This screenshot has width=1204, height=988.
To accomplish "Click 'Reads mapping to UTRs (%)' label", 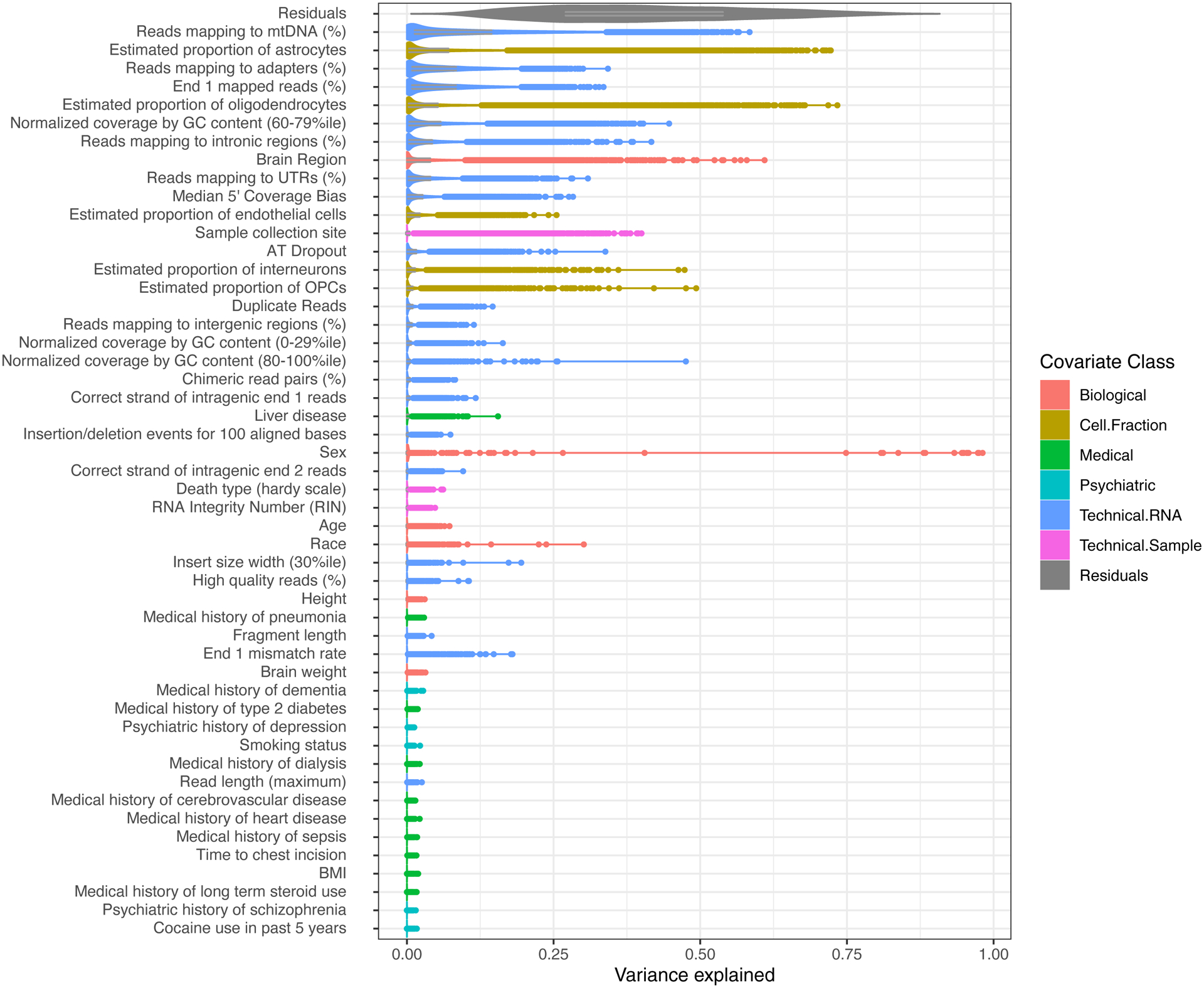I will click(x=246, y=178).
